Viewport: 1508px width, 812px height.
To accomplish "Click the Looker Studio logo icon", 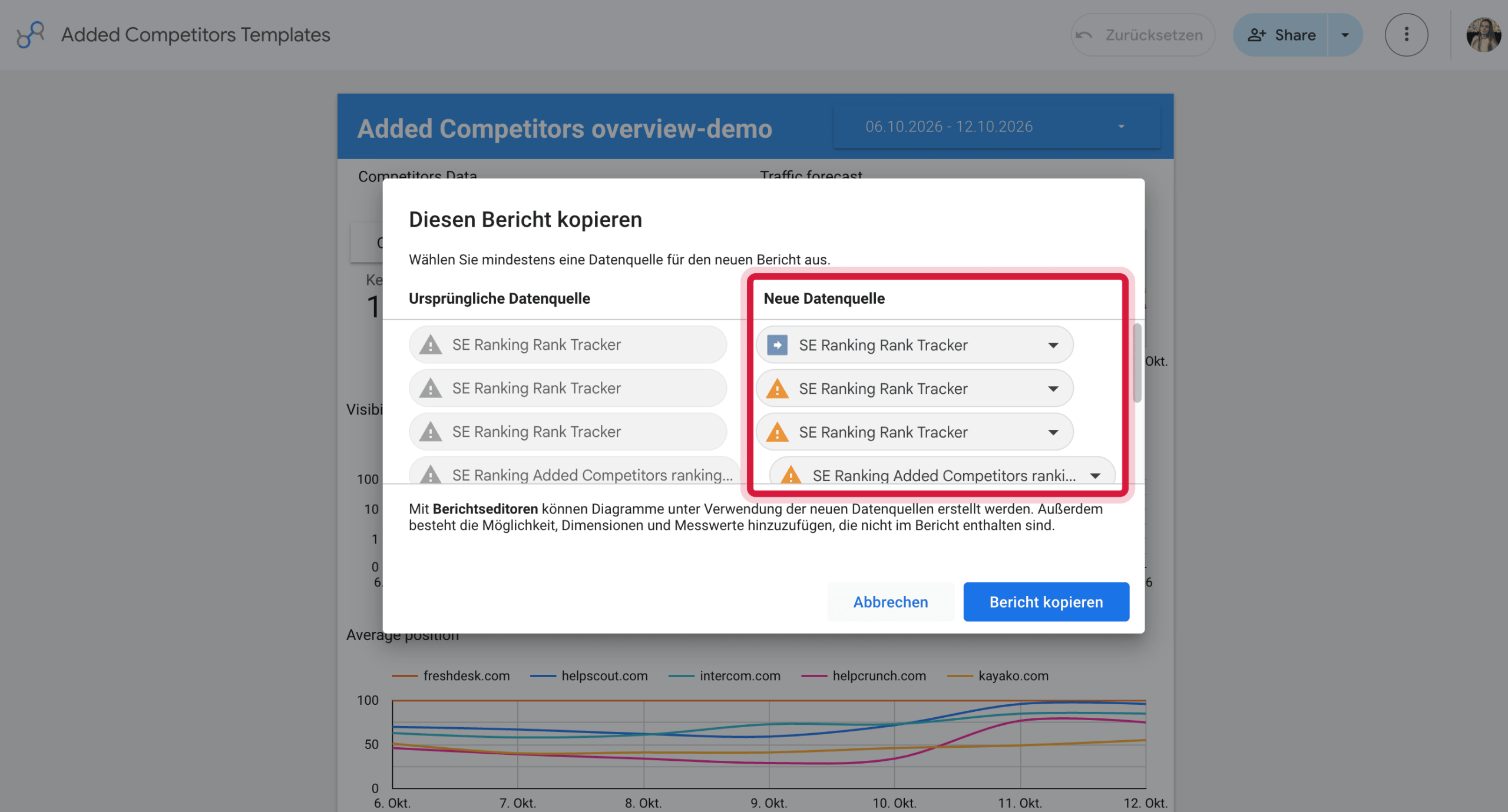I will (x=31, y=35).
